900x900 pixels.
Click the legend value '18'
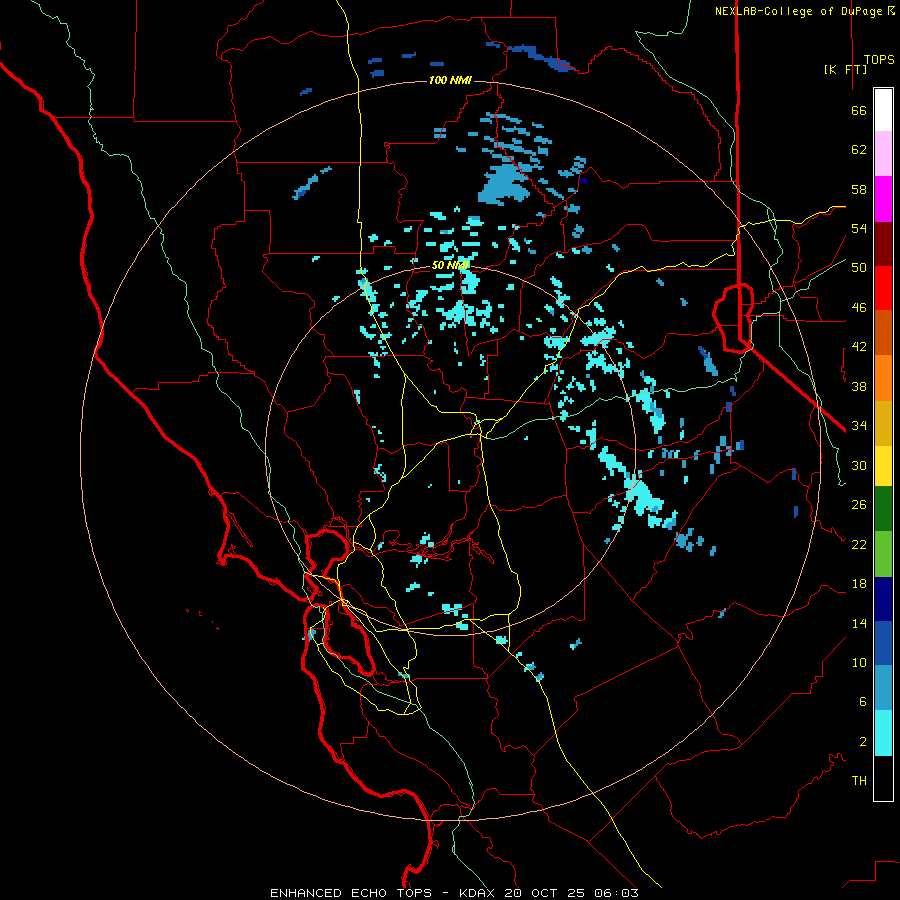click(859, 584)
